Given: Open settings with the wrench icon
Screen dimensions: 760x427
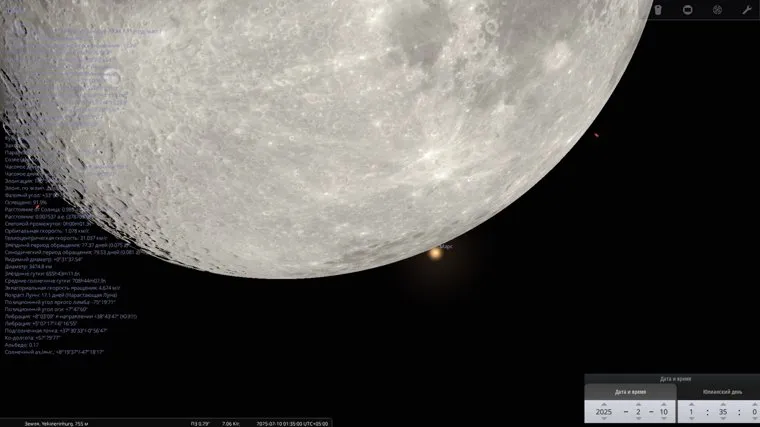Looking at the screenshot, I should 746,10.
